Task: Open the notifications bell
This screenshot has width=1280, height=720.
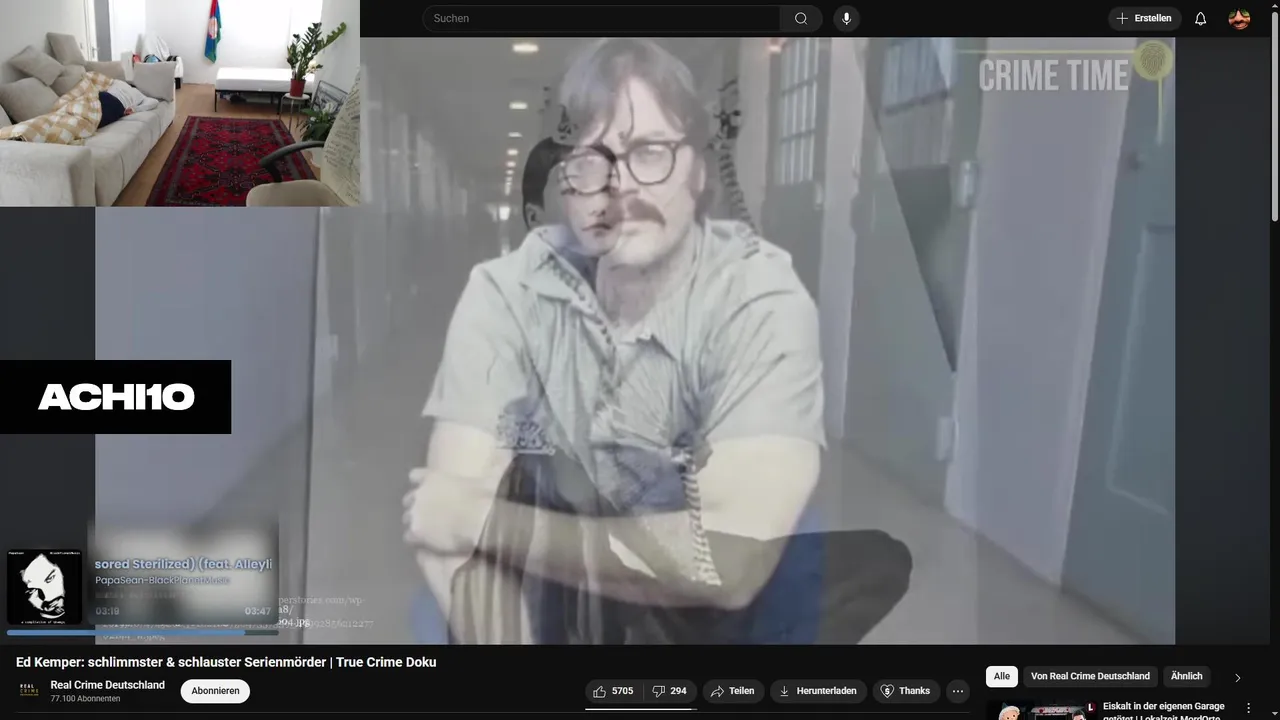Action: pyautogui.click(x=1201, y=18)
